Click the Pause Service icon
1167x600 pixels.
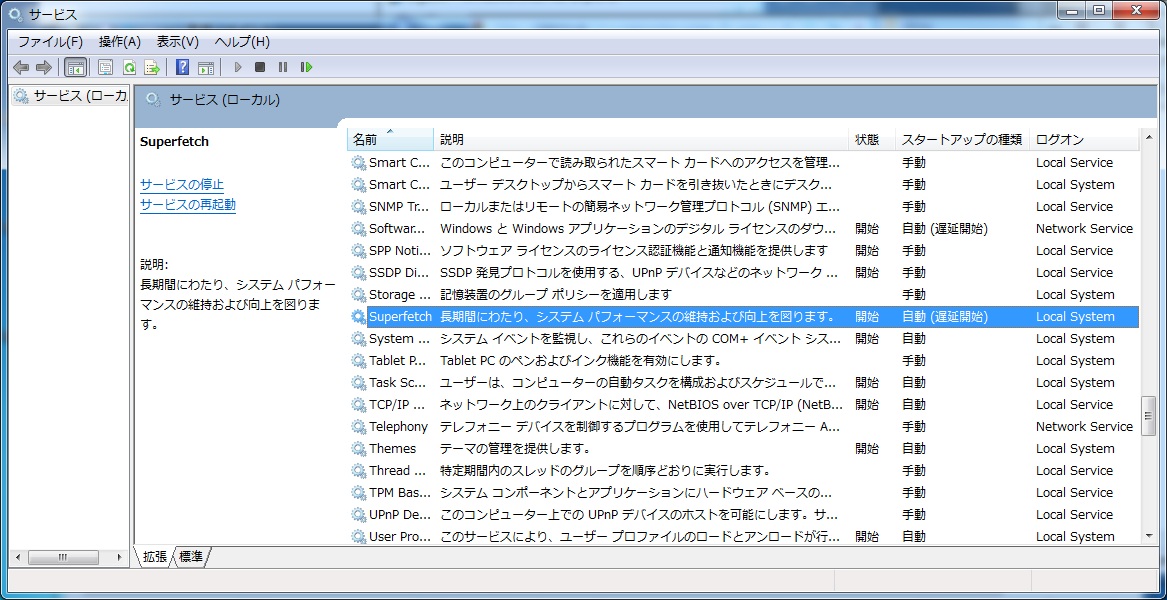pyautogui.click(x=283, y=67)
